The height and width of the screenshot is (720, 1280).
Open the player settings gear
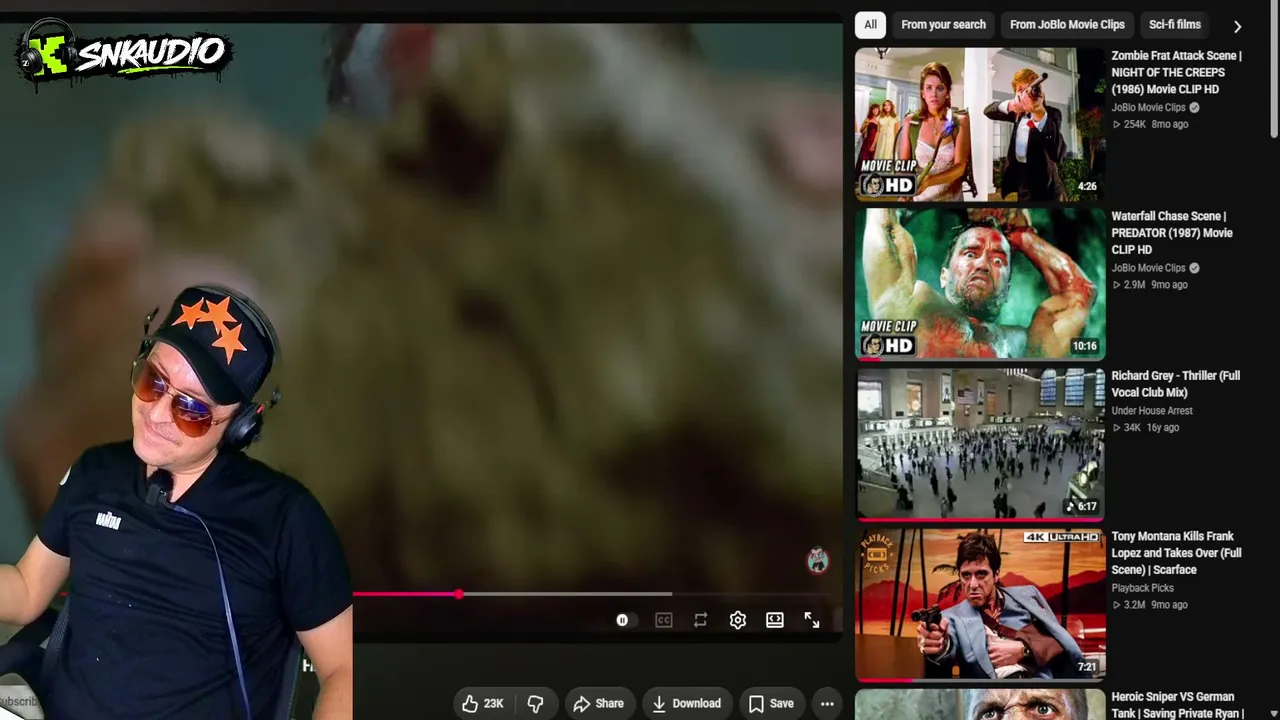pos(738,620)
